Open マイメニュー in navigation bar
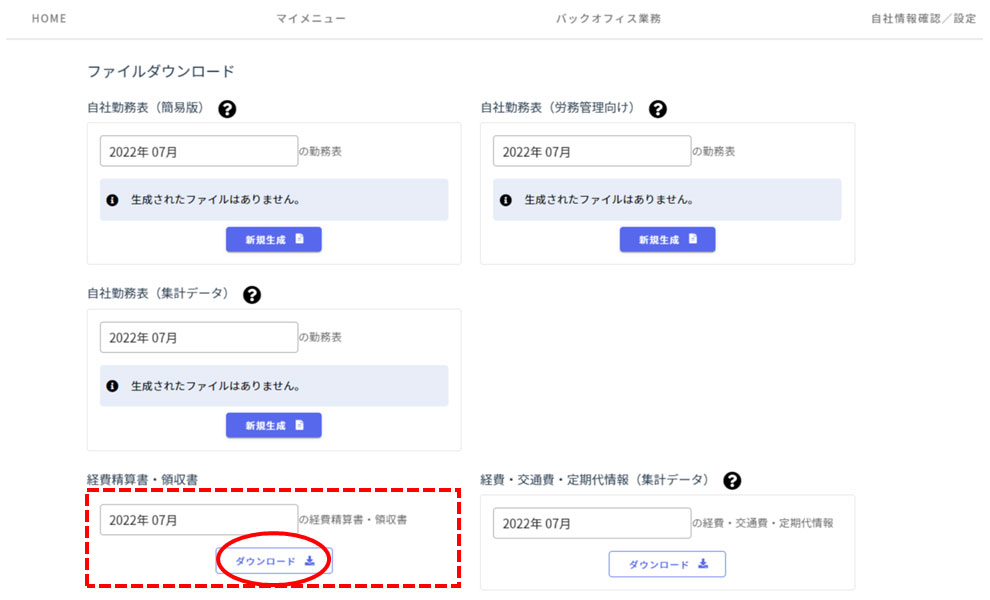990x600 pixels. (x=311, y=18)
